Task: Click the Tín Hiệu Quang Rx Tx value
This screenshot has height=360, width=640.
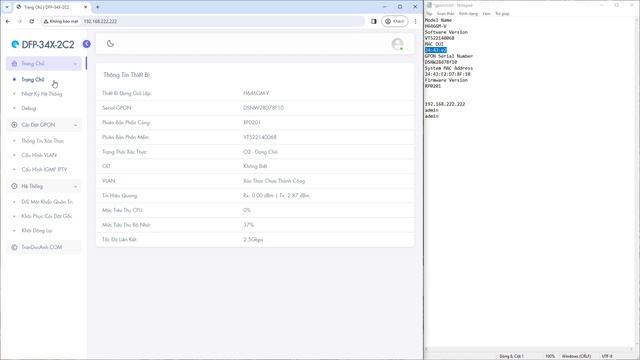Action: click(x=276, y=196)
